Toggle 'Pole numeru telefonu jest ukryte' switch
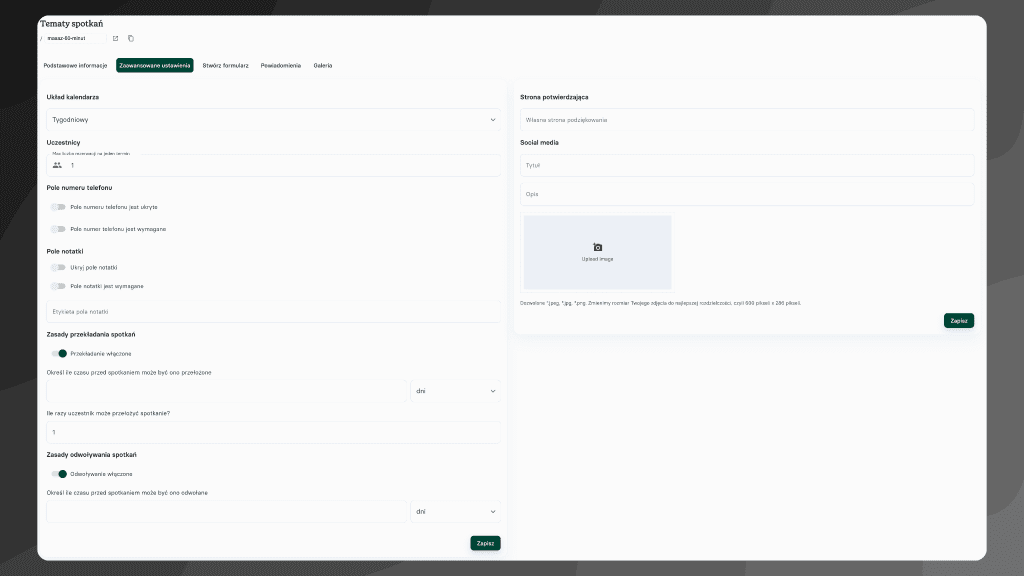The image size is (1024, 576). click(x=58, y=207)
